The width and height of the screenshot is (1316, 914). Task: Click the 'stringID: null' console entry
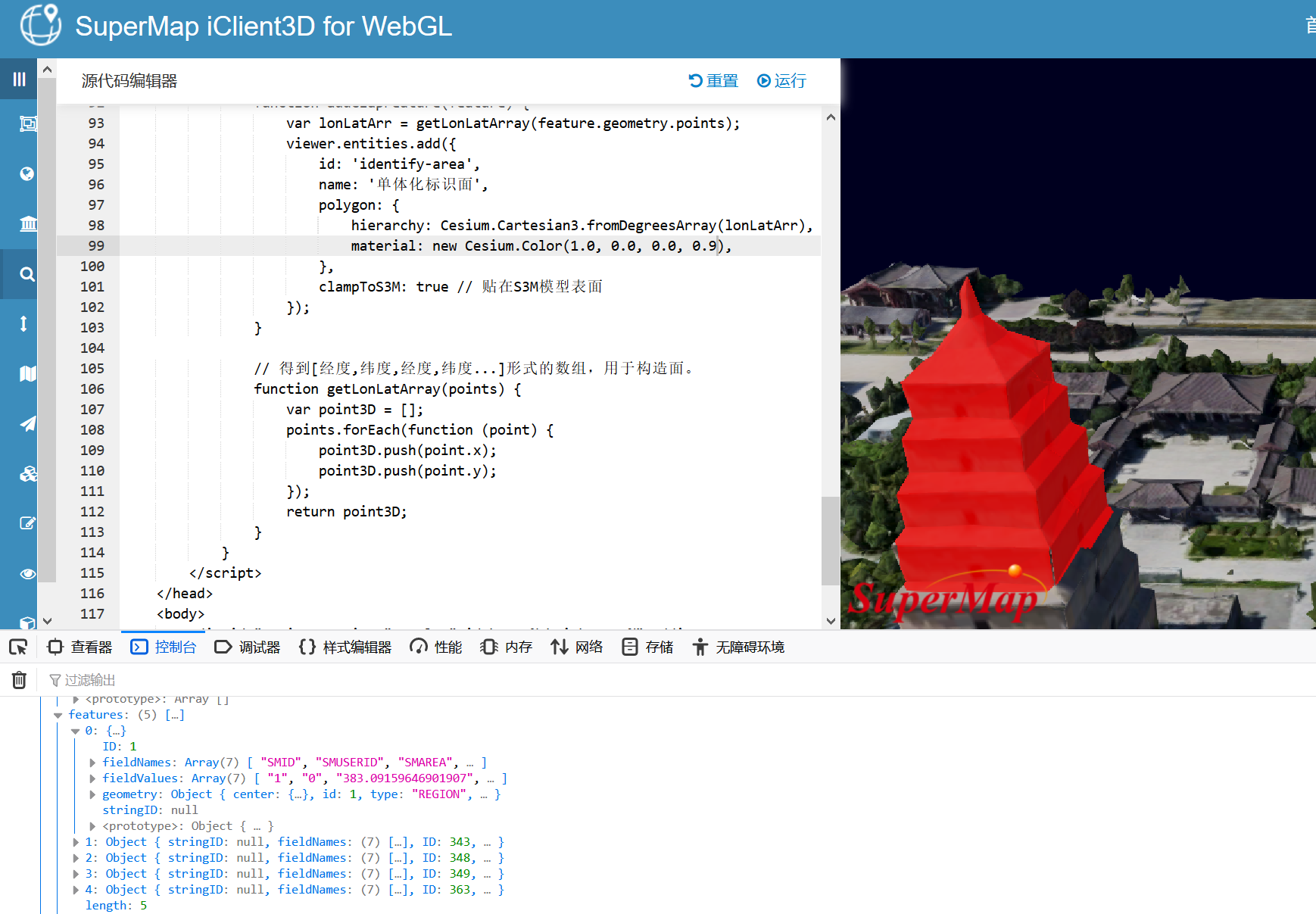pos(150,810)
